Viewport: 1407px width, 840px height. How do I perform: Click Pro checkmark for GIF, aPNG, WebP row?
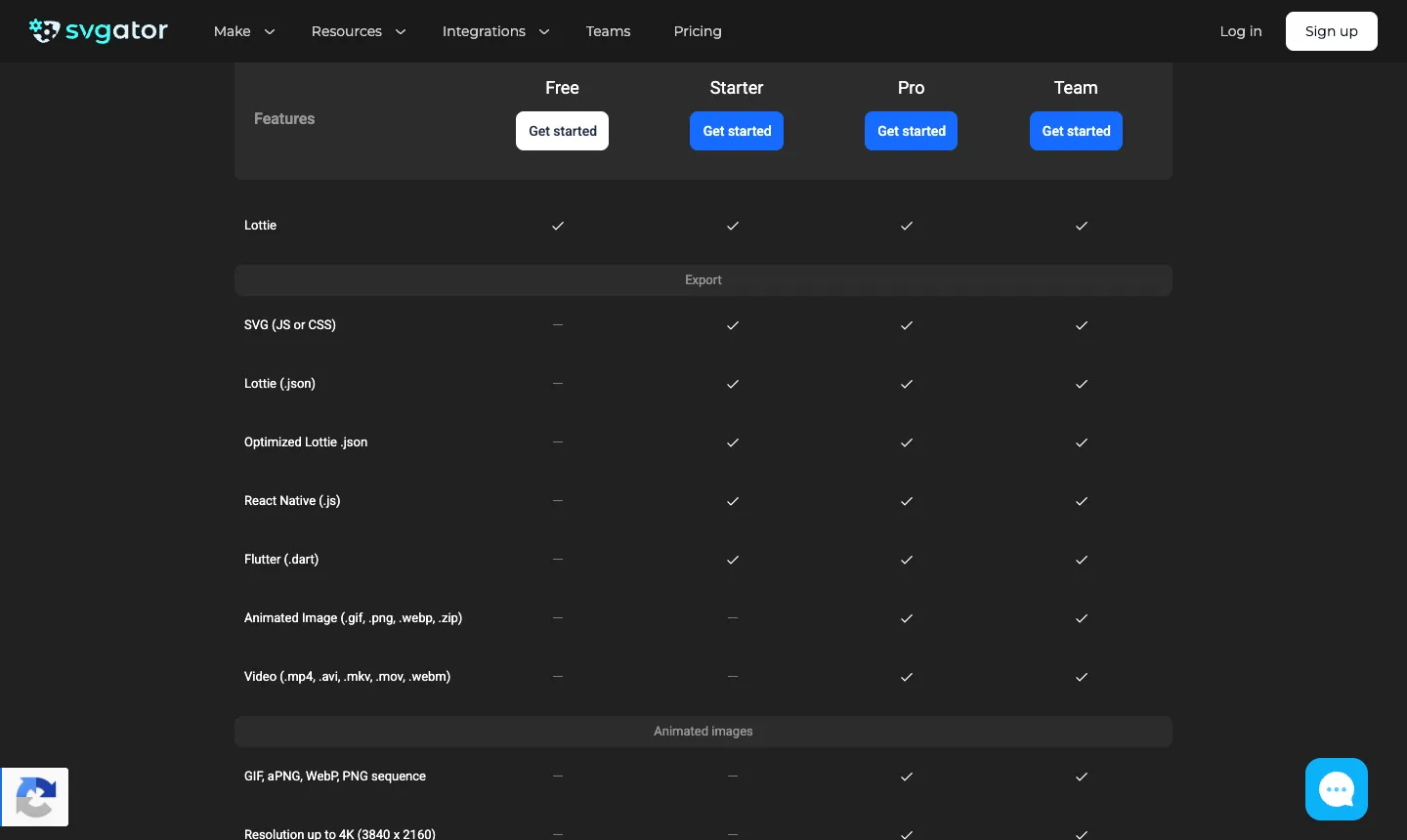point(907,777)
